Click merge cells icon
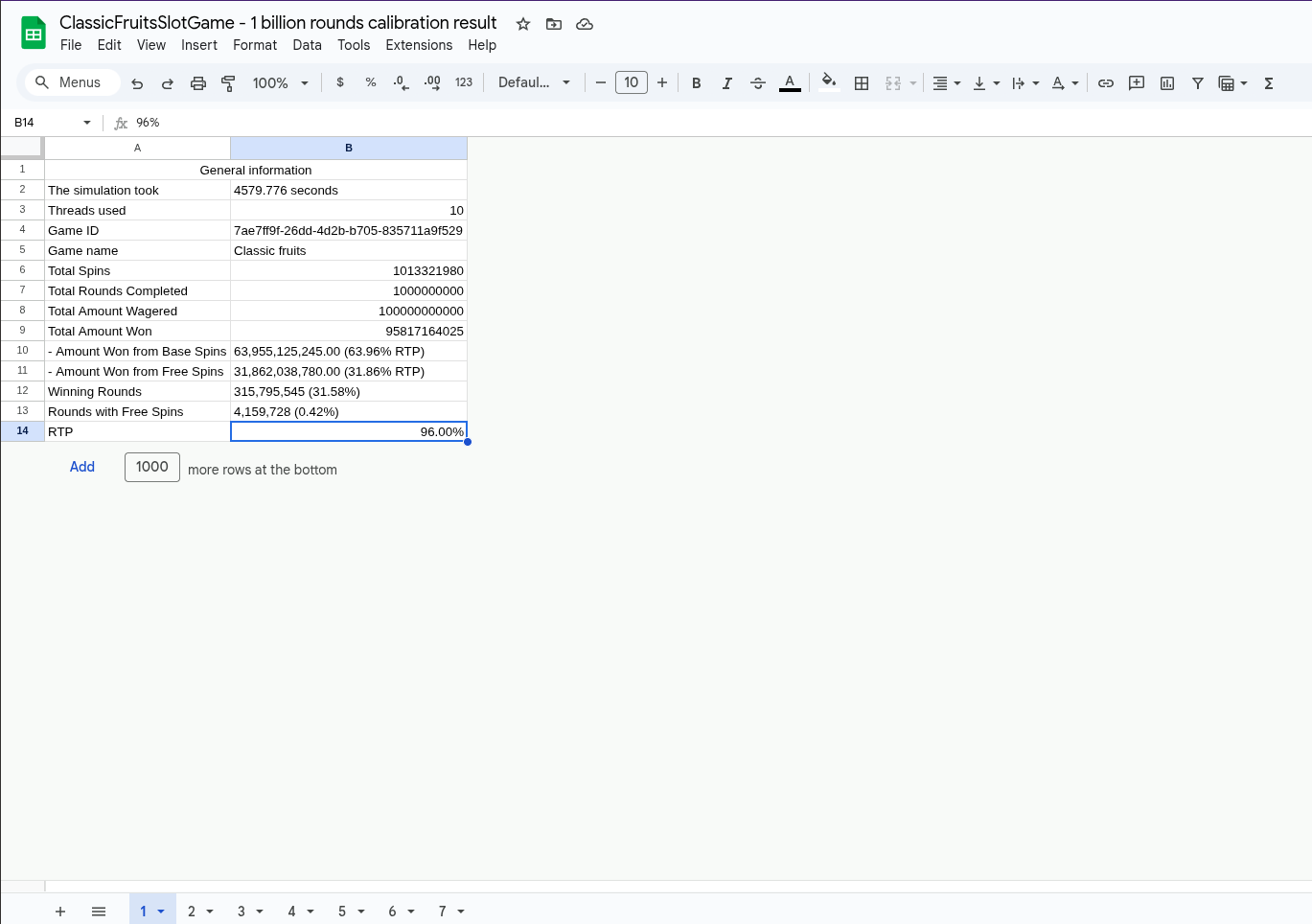The image size is (1312, 924). pos(893,83)
